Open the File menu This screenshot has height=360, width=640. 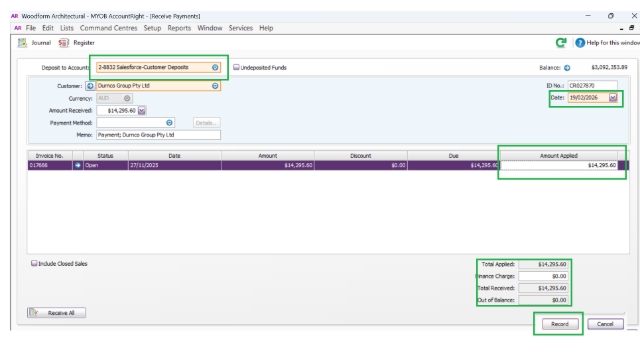[31, 28]
